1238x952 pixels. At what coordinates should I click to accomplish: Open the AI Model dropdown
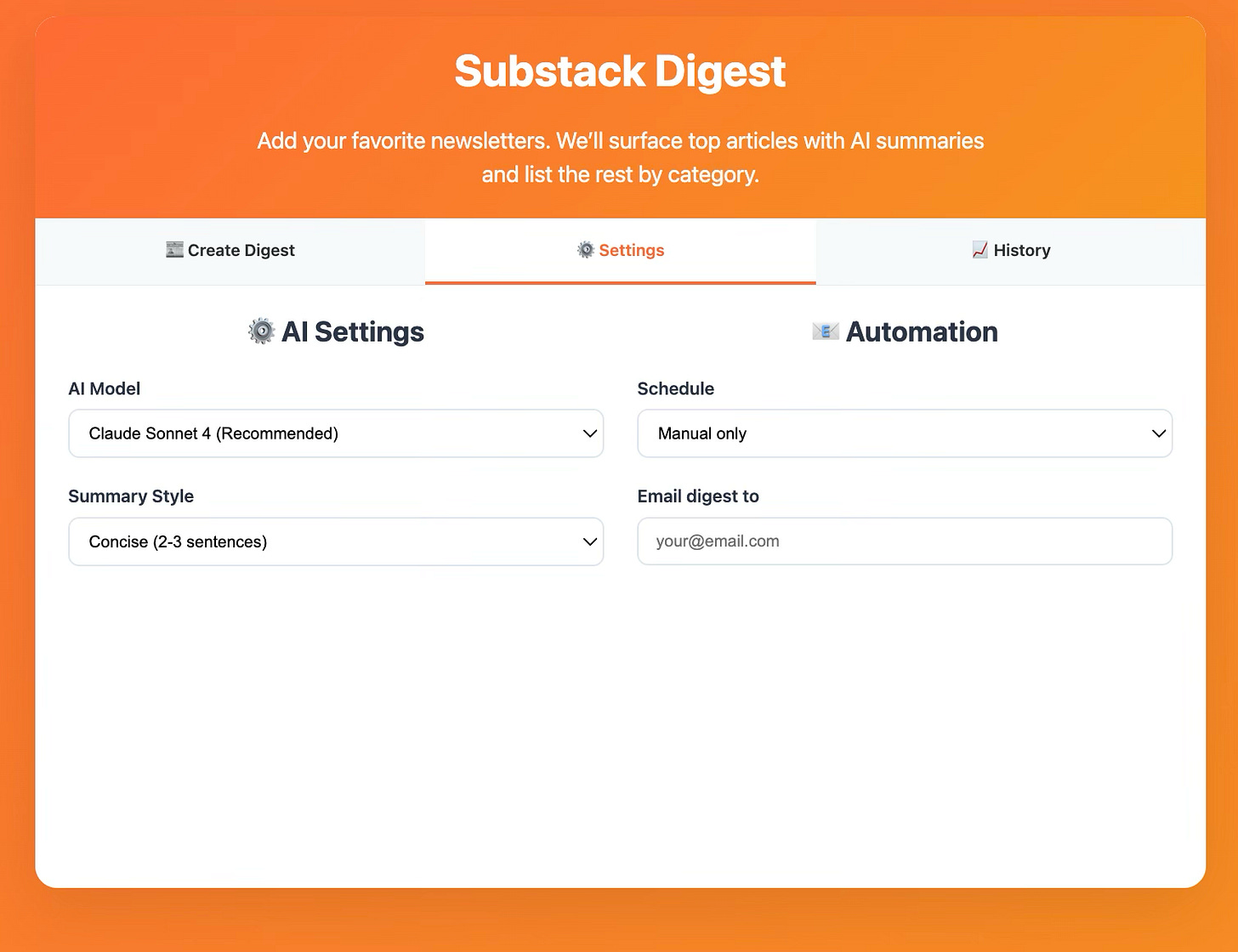pos(336,433)
